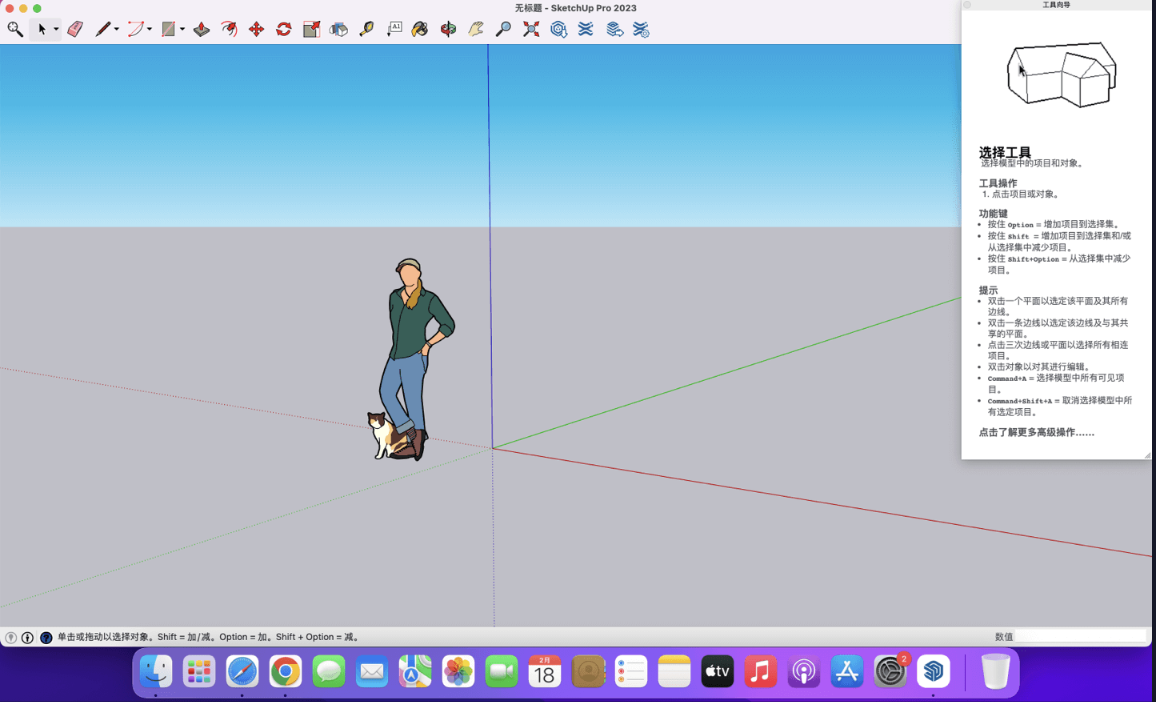Select the Orbit camera tool
Screen dimensions: 1156x702
[x=448, y=29]
